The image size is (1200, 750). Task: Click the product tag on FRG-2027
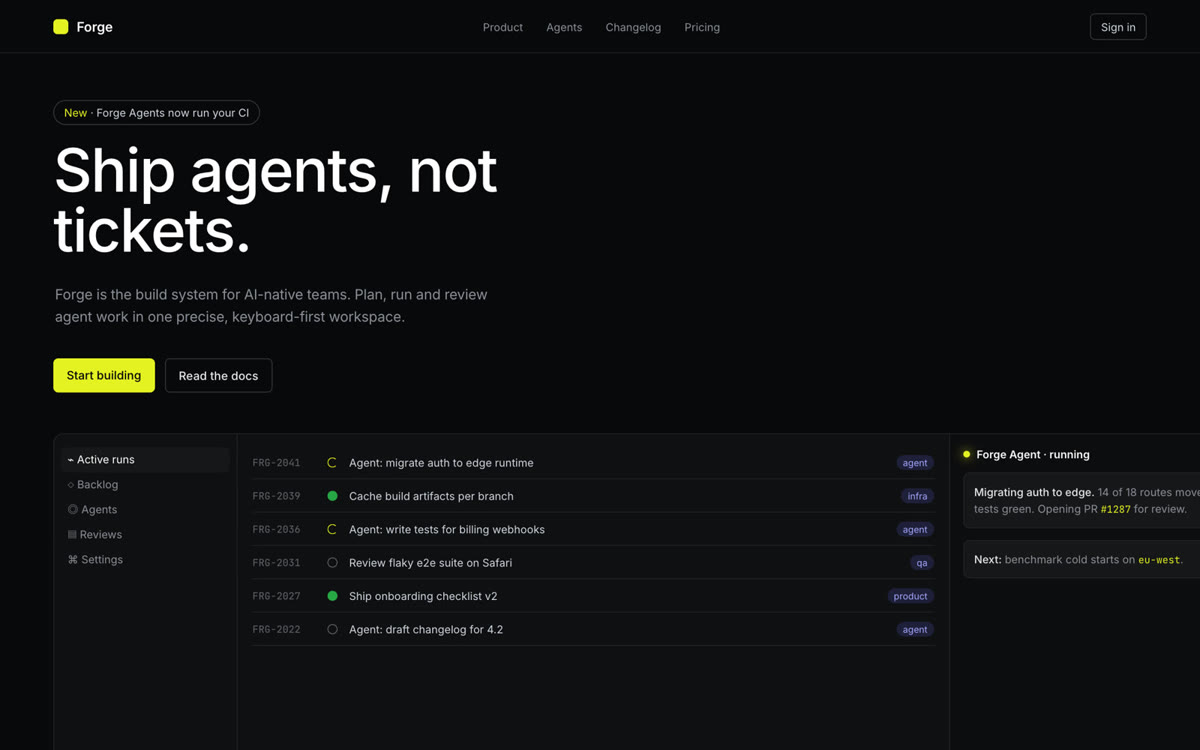coord(910,596)
